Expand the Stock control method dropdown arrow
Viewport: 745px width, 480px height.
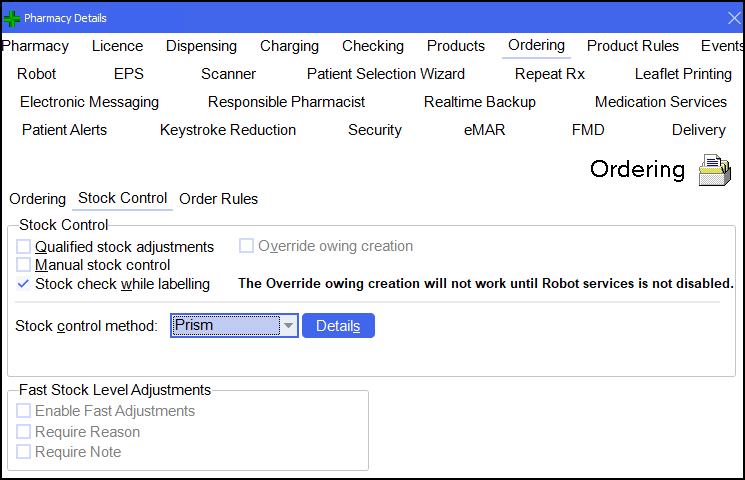[288, 325]
